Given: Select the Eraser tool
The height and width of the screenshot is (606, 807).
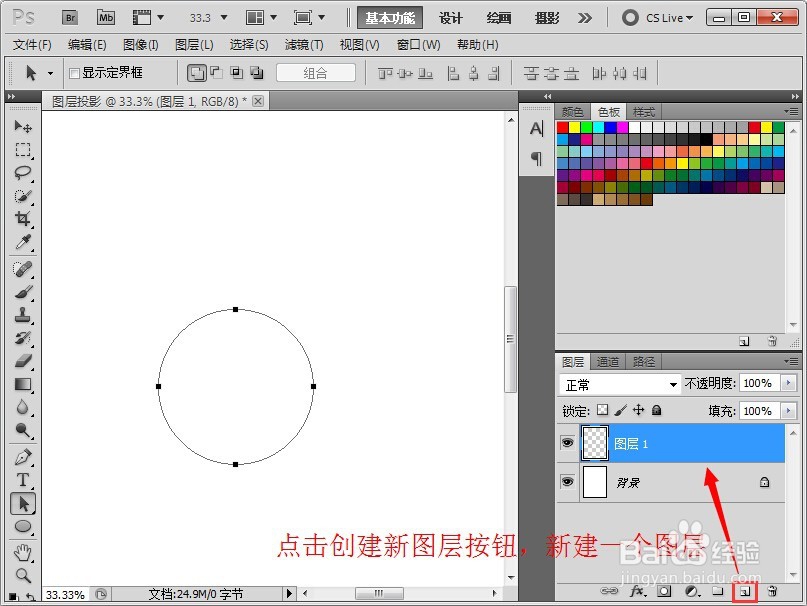Looking at the screenshot, I should point(23,361).
